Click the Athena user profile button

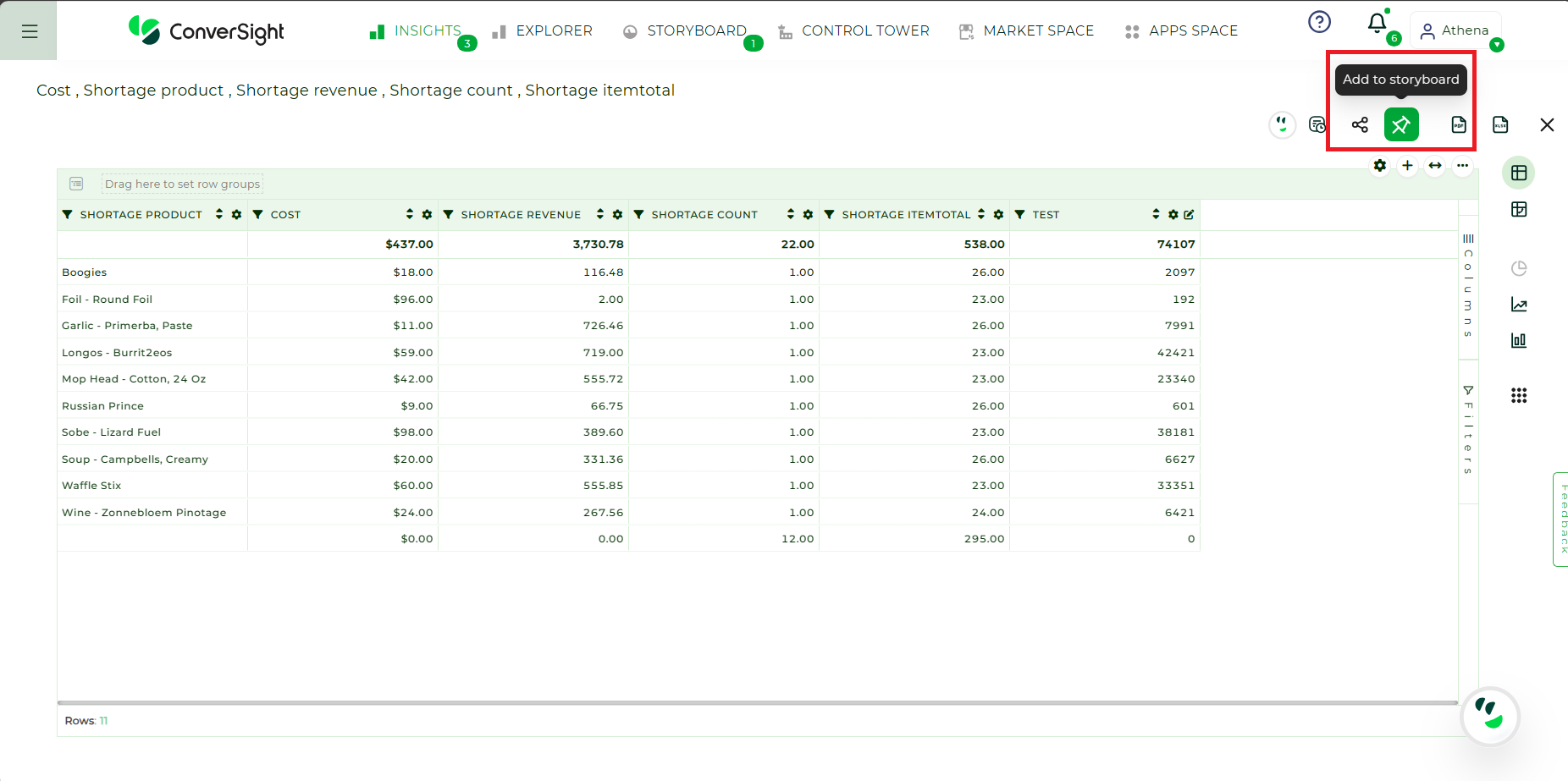[x=1455, y=31]
